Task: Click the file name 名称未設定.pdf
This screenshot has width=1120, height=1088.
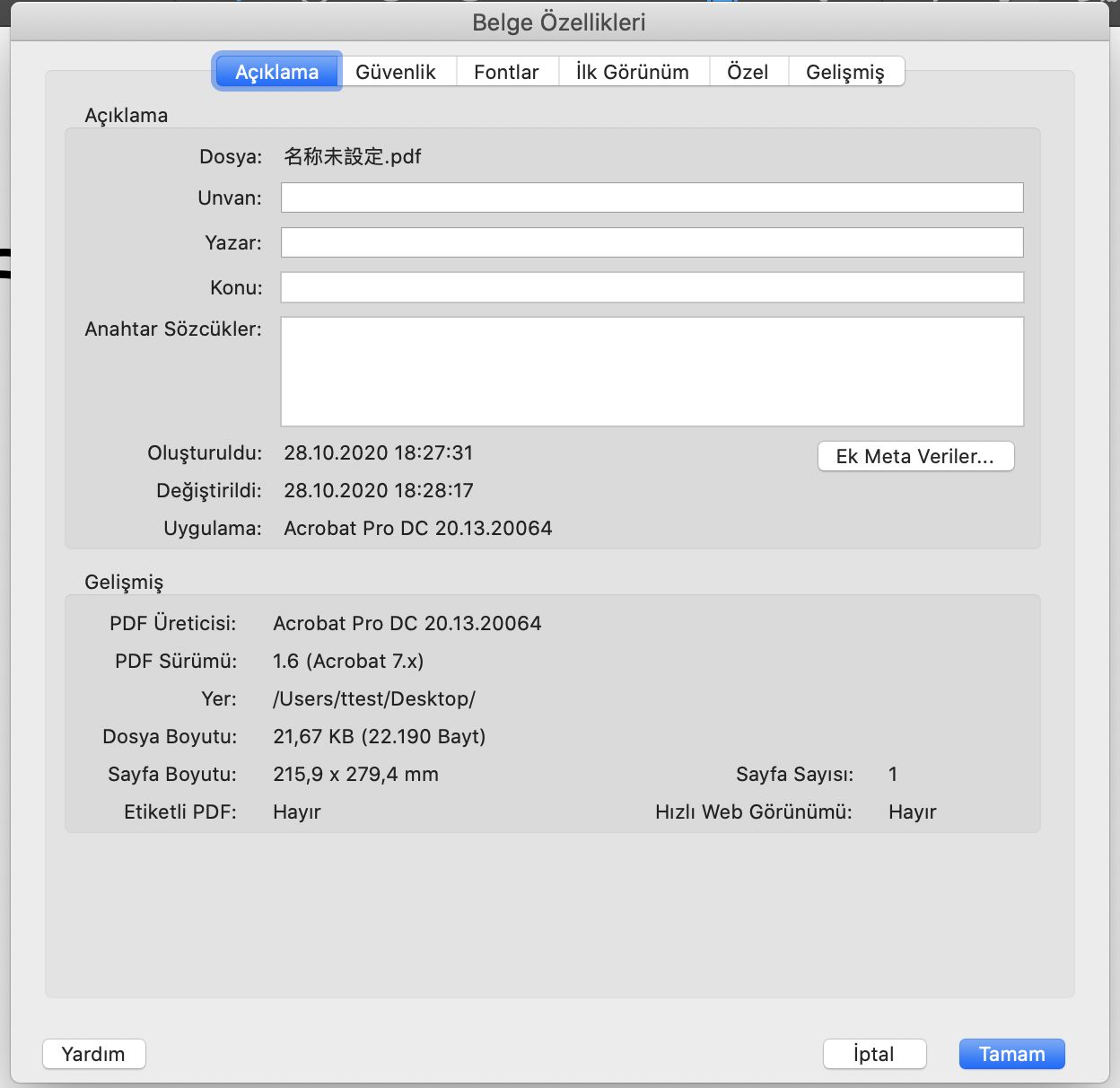Action: pos(353,157)
